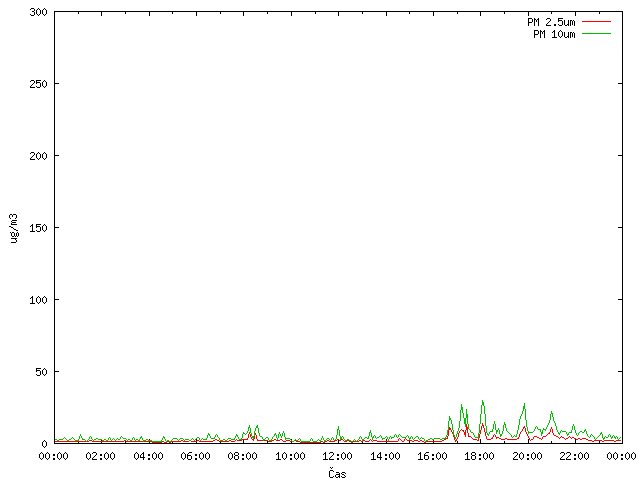Click the red PM 2.5um legend line

[x=596, y=22]
